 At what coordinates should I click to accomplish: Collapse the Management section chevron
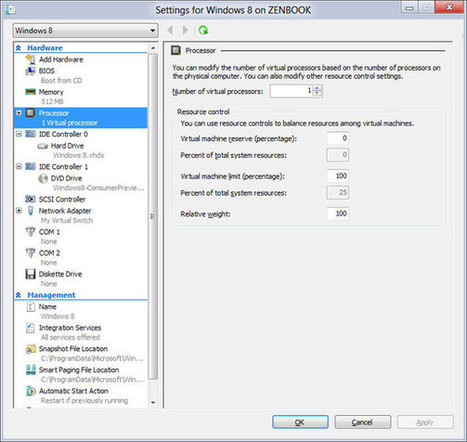point(18,295)
